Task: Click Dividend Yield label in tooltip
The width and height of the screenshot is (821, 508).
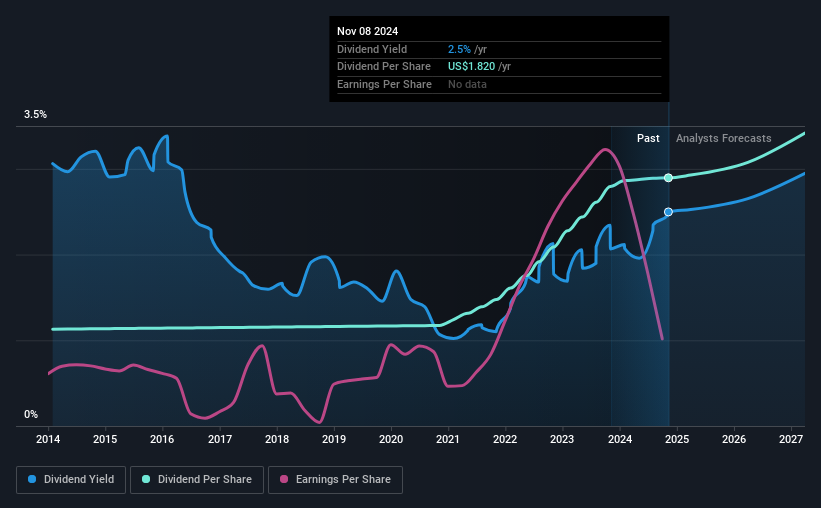Action: tap(372, 49)
